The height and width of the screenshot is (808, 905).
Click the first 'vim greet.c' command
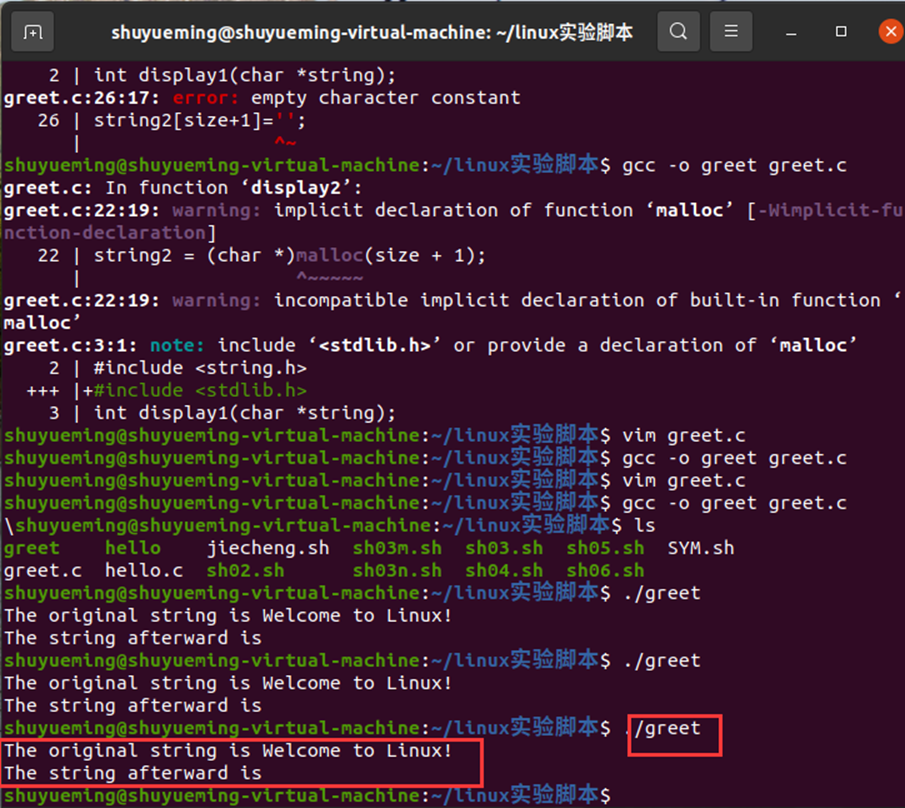pyautogui.click(x=683, y=436)
